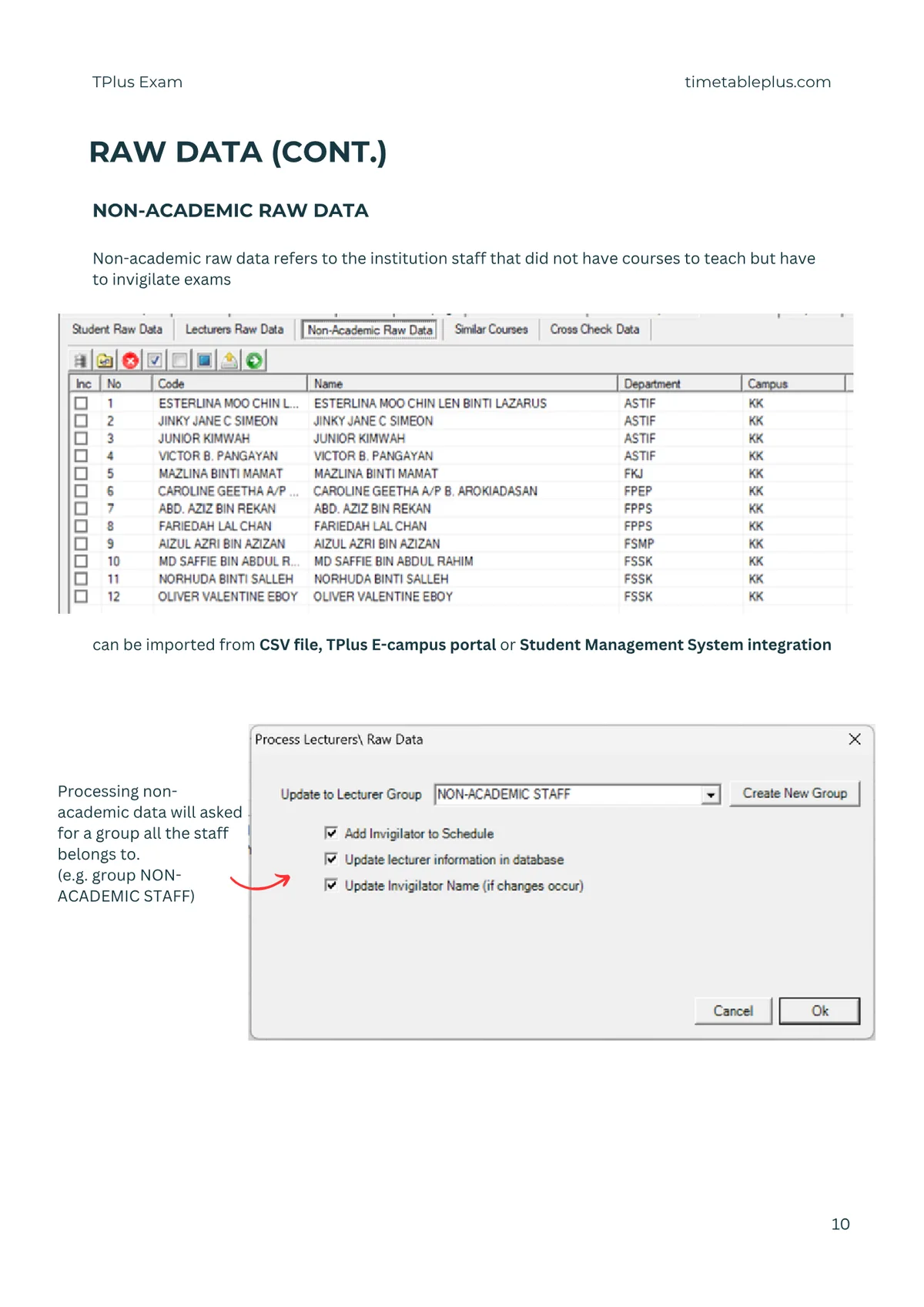Screen dimensions: 924x1307
Task: Confirm with the Ok button
Action: pyautogui.click(x=819, y=1011)
